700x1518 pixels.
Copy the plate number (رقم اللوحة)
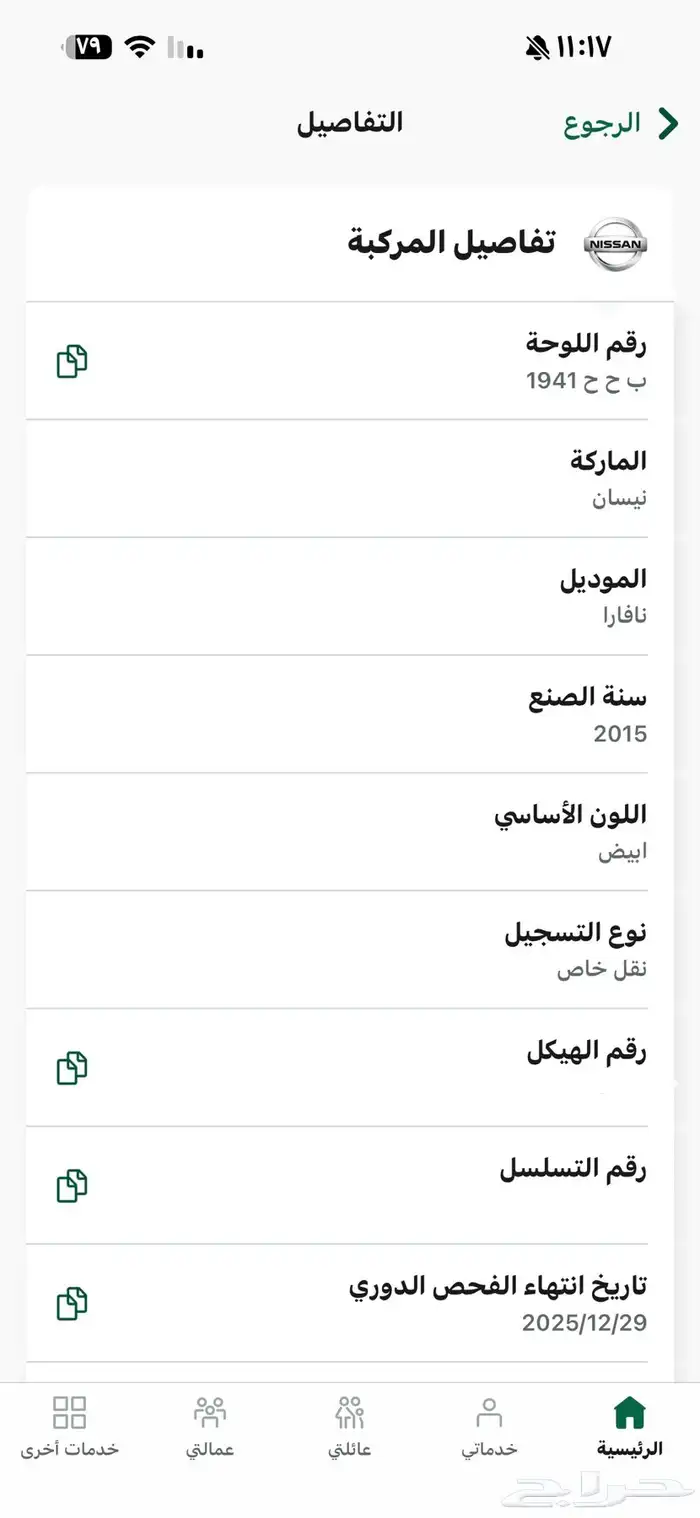(x=72, y=361)
